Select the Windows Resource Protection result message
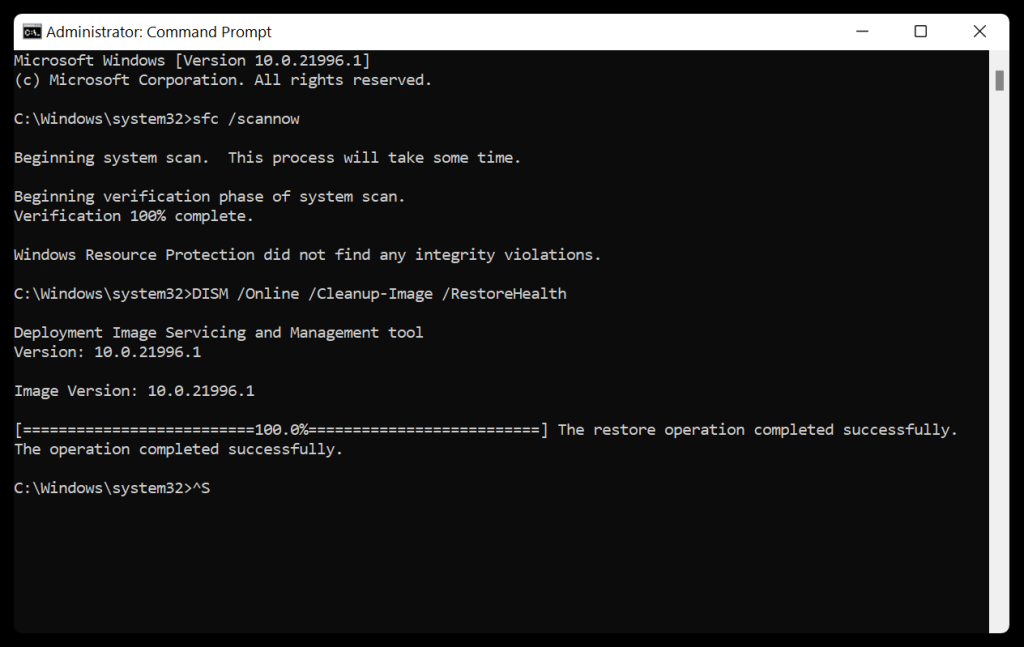 (305, 254)
